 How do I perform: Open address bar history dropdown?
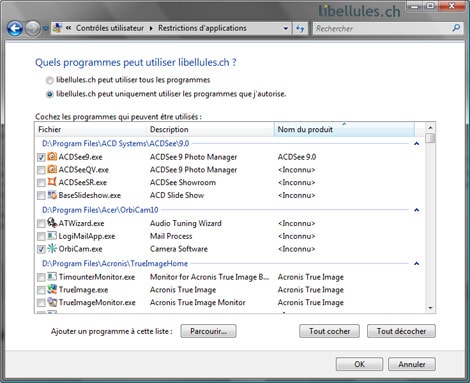[286, 28]
